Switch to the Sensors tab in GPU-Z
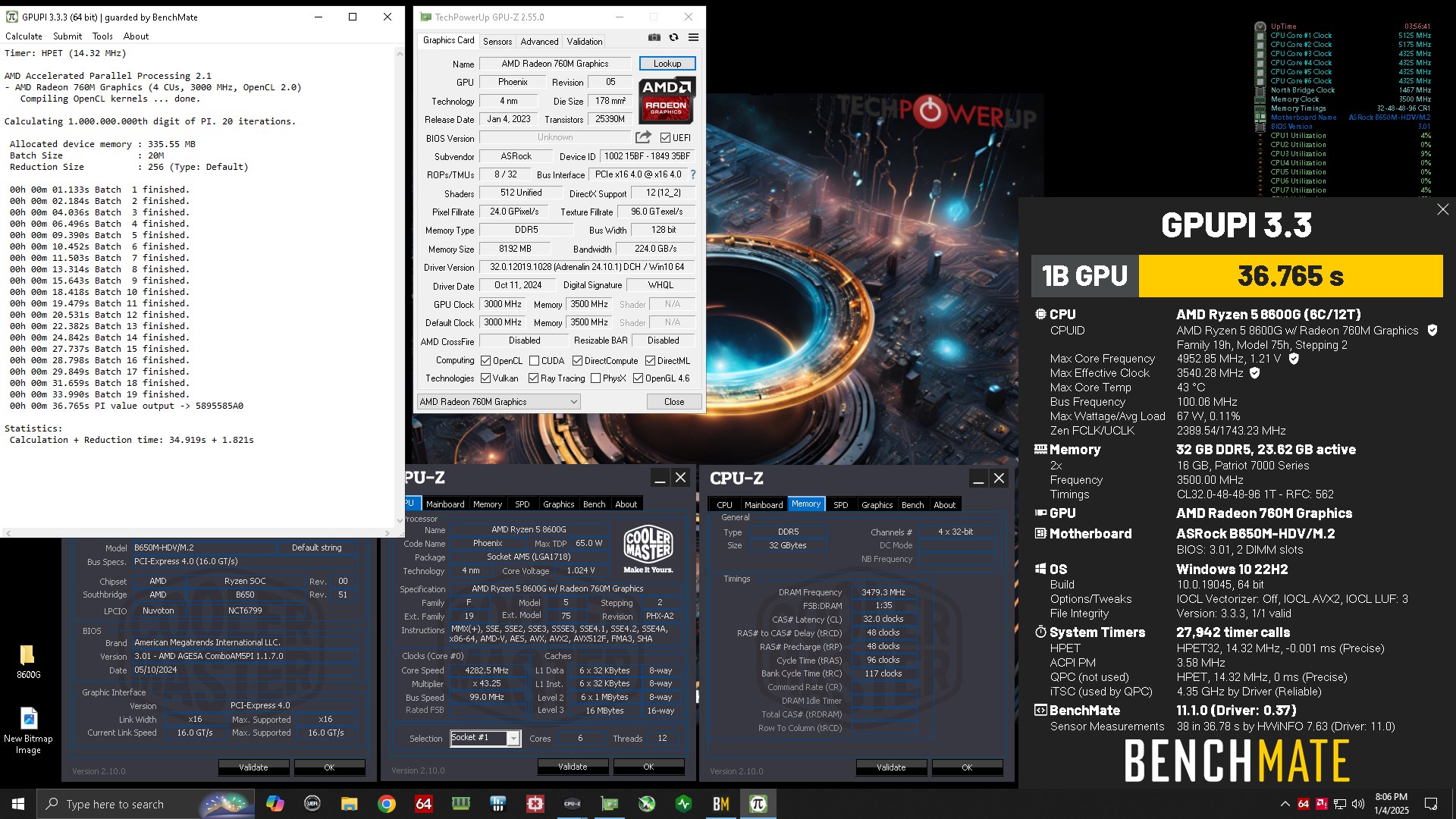 point(497,42)
